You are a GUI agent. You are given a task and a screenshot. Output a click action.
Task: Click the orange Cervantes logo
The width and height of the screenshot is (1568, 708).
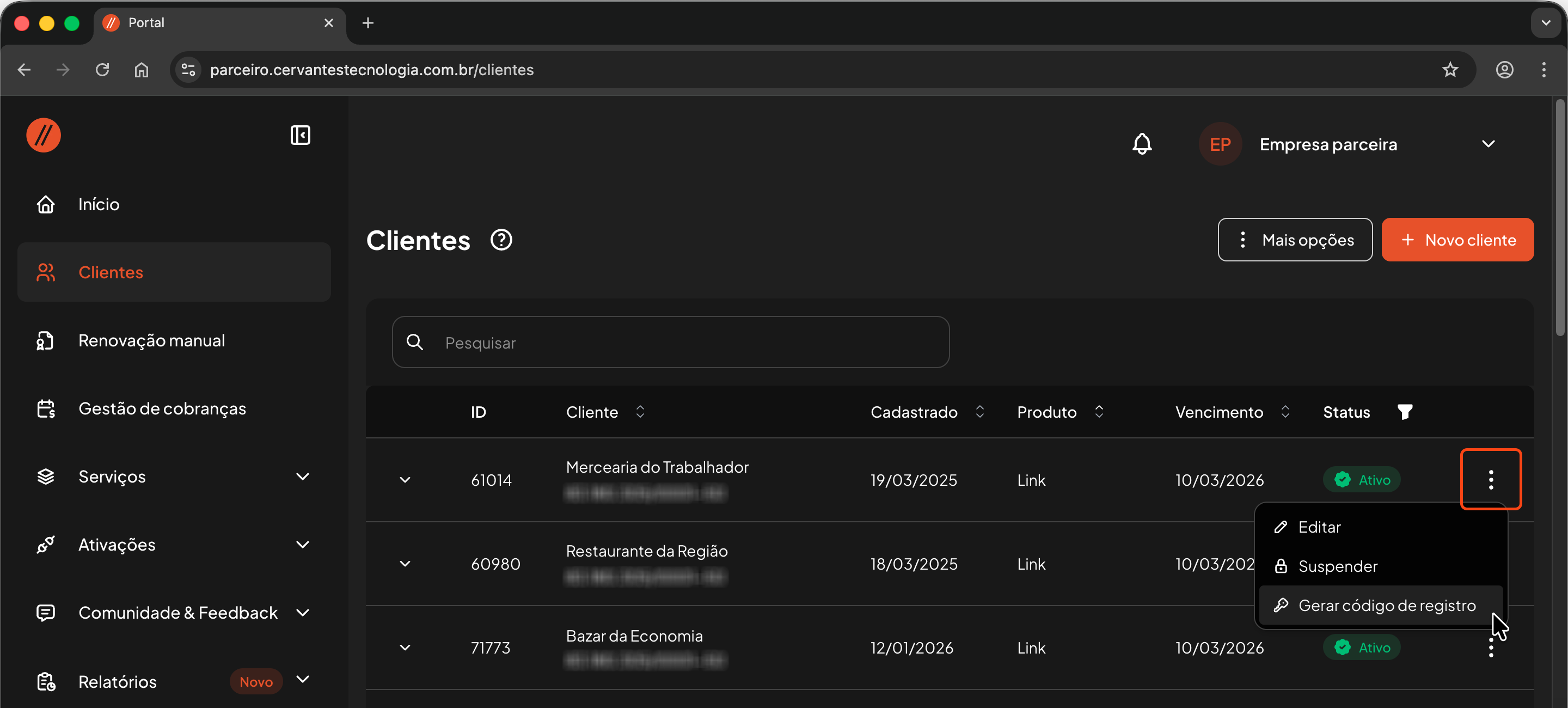click(x=44, y=135)
